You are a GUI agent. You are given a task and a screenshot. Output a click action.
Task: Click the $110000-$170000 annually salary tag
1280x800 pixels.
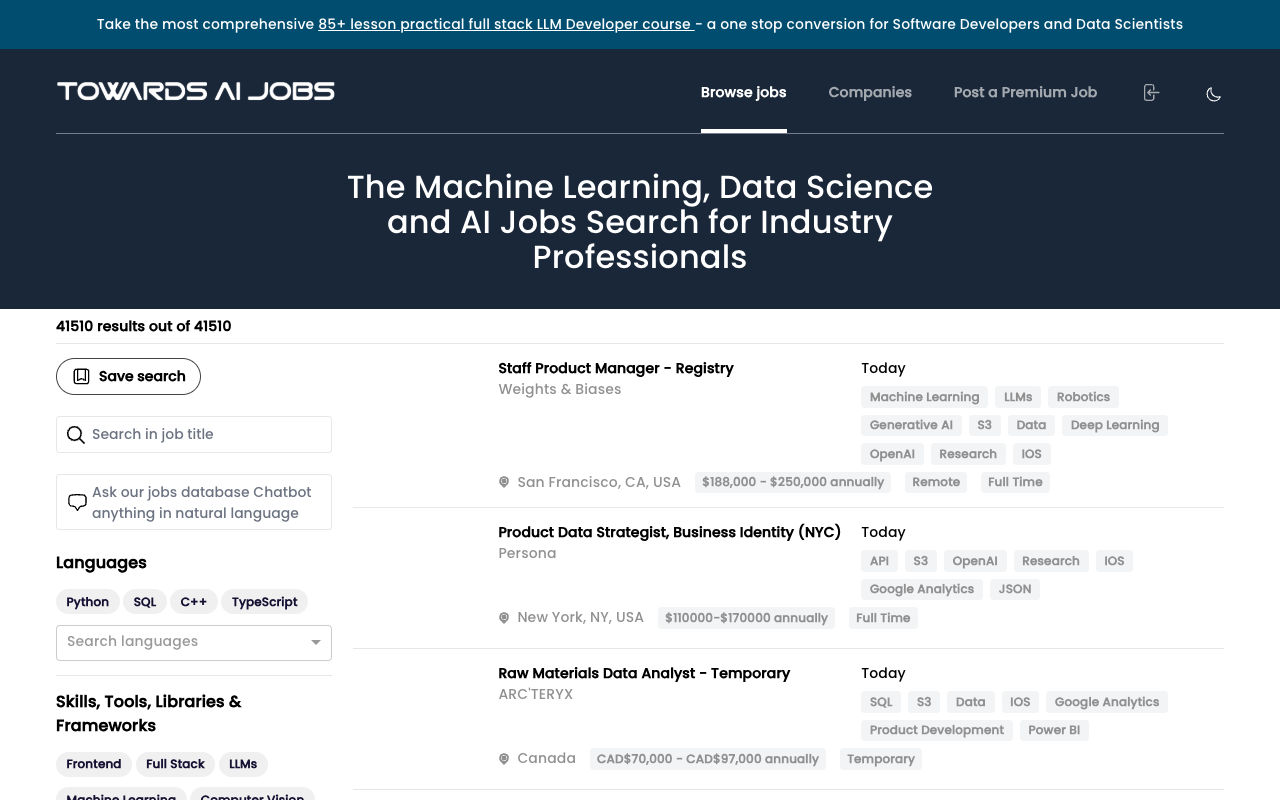click(746, 618)
